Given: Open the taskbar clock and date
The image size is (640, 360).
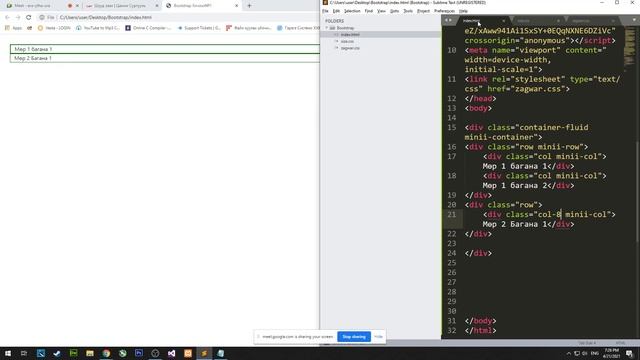Looking at the screenshot, I should tap(611, 353).
